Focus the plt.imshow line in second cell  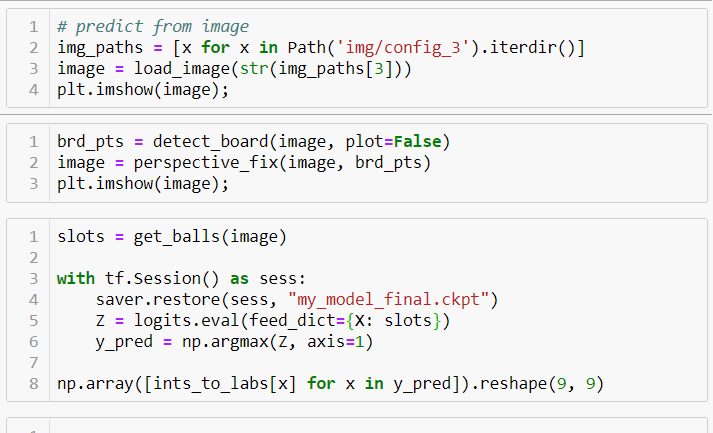point(142,184)
